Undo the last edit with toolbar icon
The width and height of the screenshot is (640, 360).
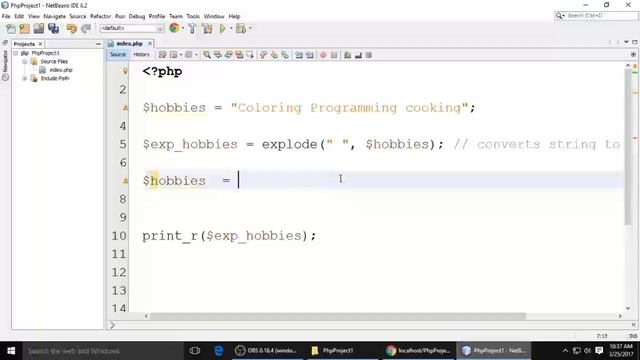coord(71,29)
